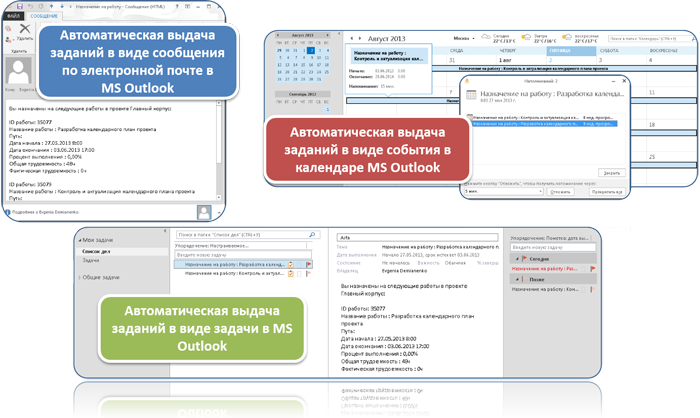
Task: Collapse the Позже group in to-do bar
Action: [x=517, y=279]
